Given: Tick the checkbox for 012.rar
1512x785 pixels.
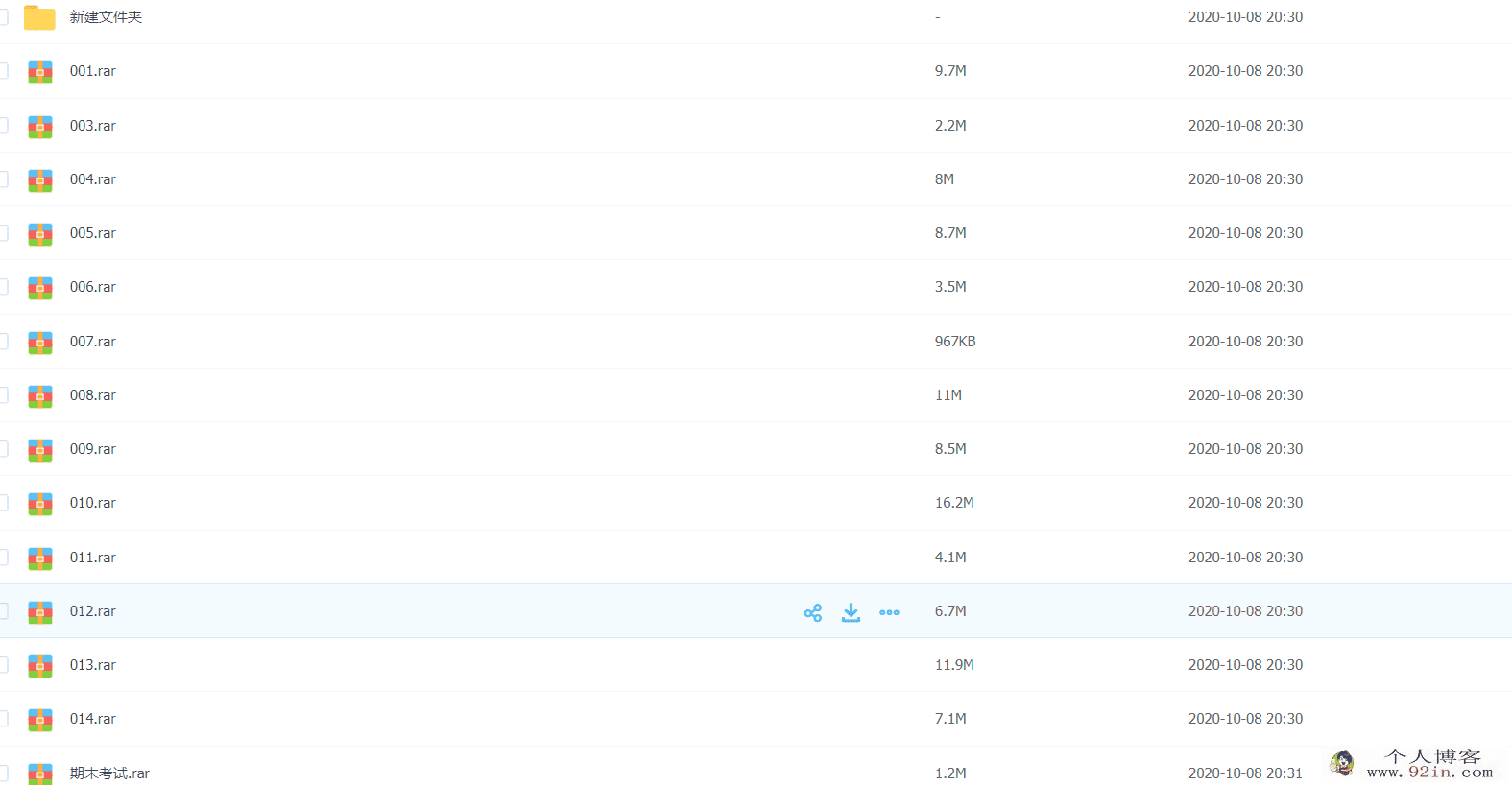Looking at the screenshot, I should click(x=3, y=611).
